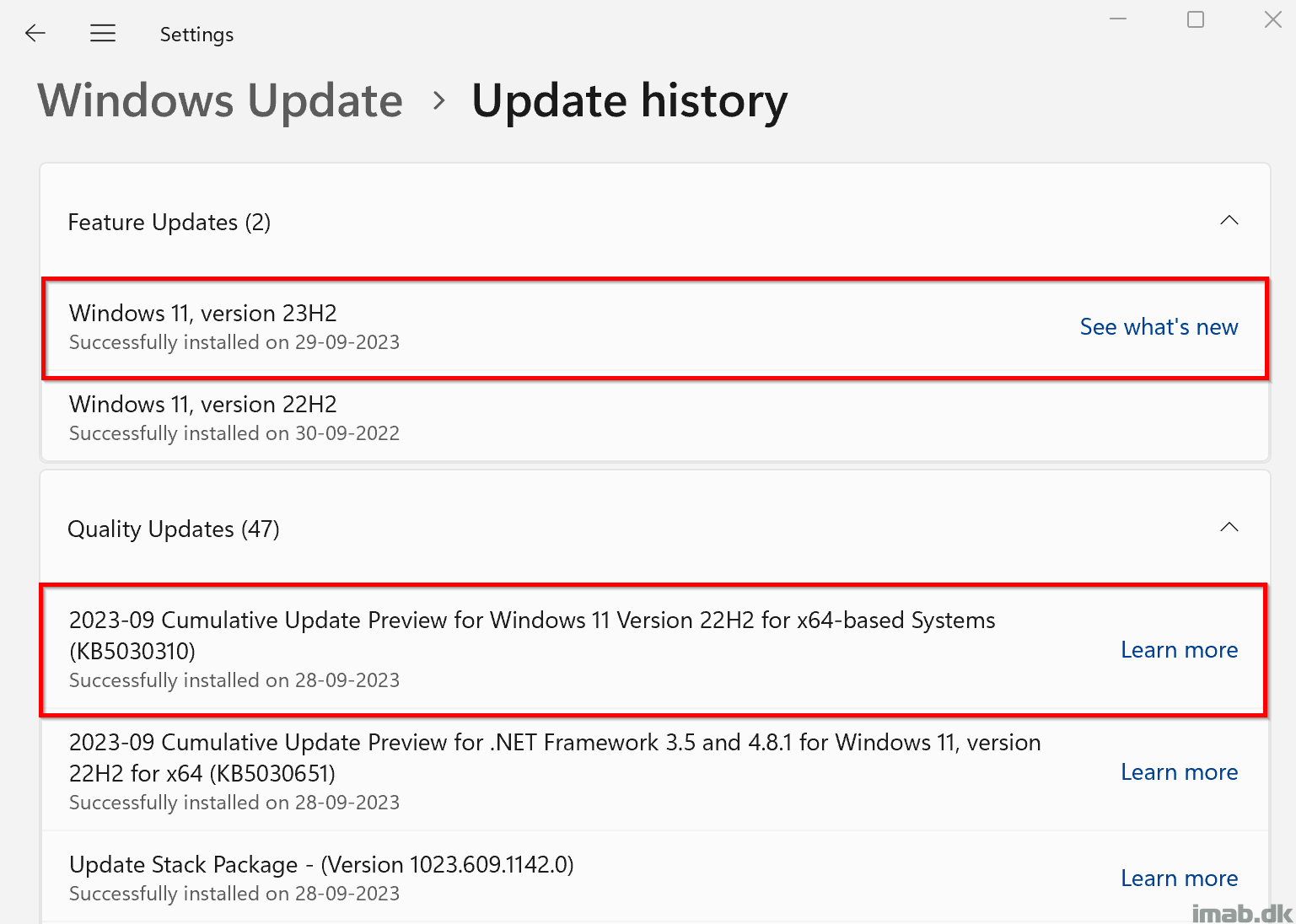Go back with the back arrow
The height and width of the screenshot is (924, 1296).
(35, 34)
